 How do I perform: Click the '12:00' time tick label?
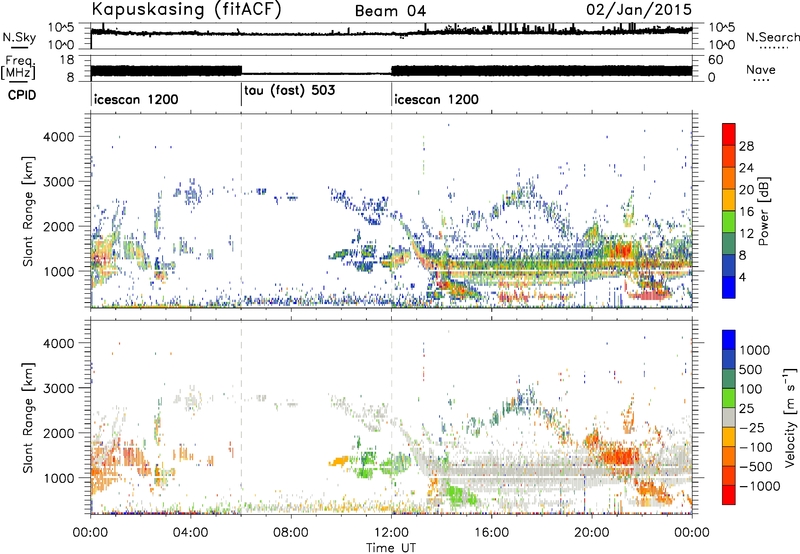[391, 533]
